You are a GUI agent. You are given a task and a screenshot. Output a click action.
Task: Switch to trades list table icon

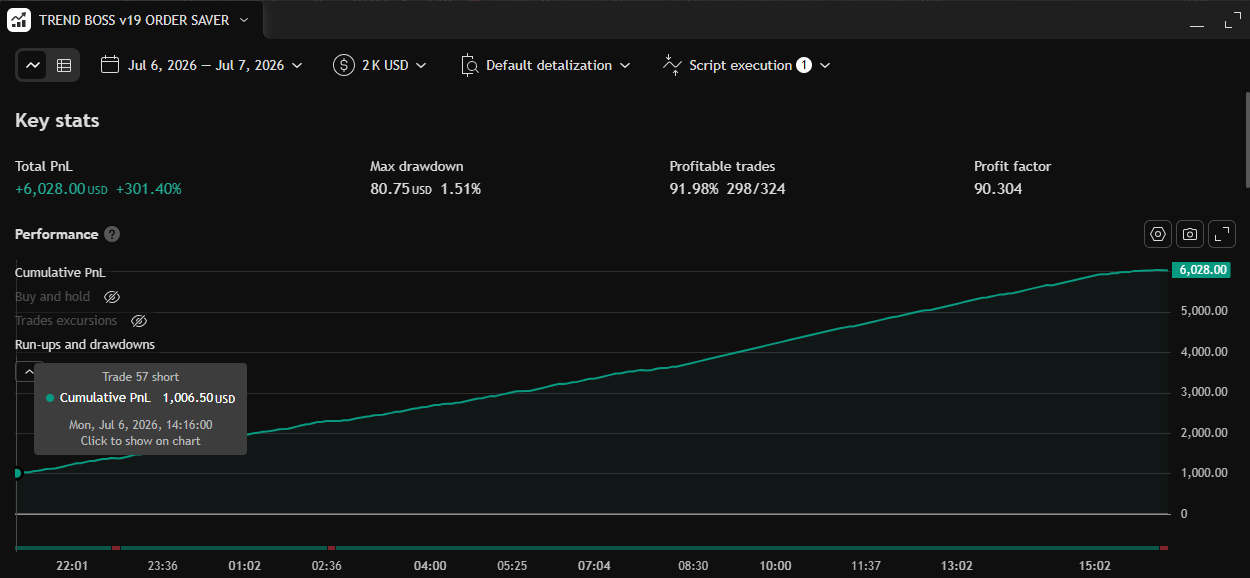pos(64,65)
